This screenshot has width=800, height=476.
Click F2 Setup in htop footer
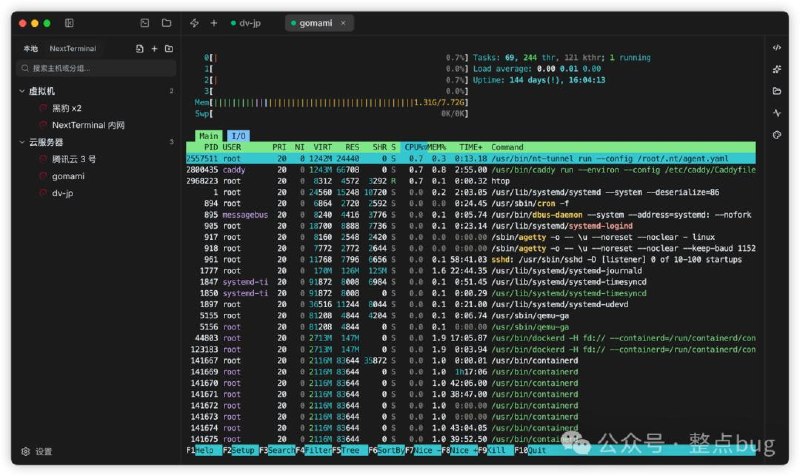point(240,450)
